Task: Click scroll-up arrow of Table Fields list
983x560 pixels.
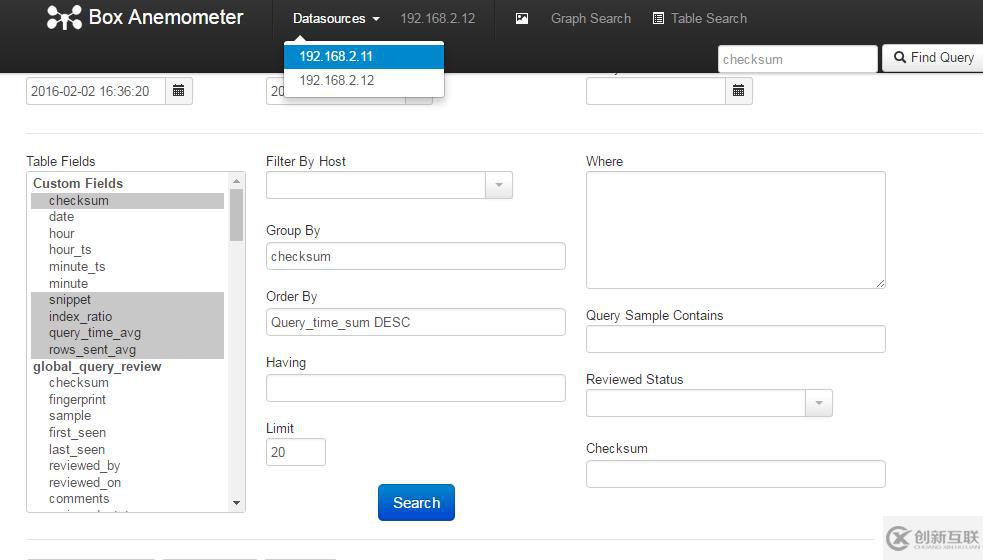Action: point(236,181)
